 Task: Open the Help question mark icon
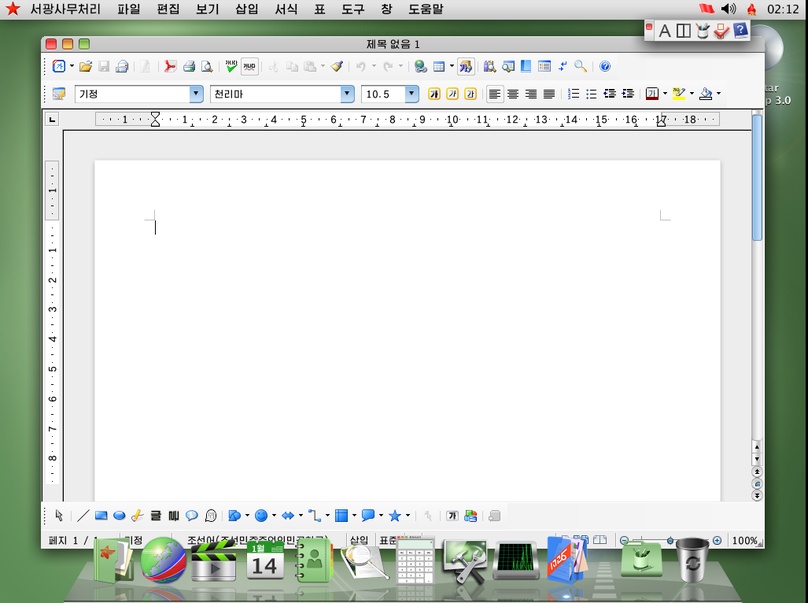[605, 66]
